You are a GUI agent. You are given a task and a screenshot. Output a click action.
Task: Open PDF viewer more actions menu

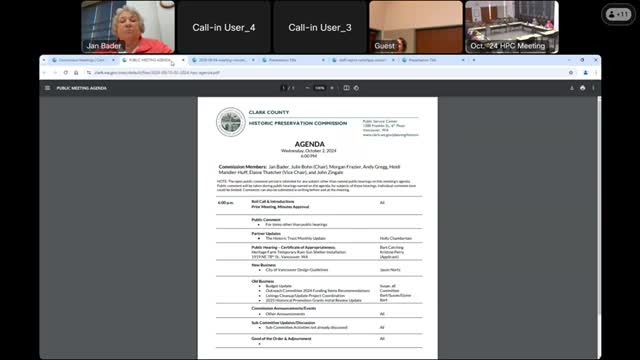tap(593, 88)
